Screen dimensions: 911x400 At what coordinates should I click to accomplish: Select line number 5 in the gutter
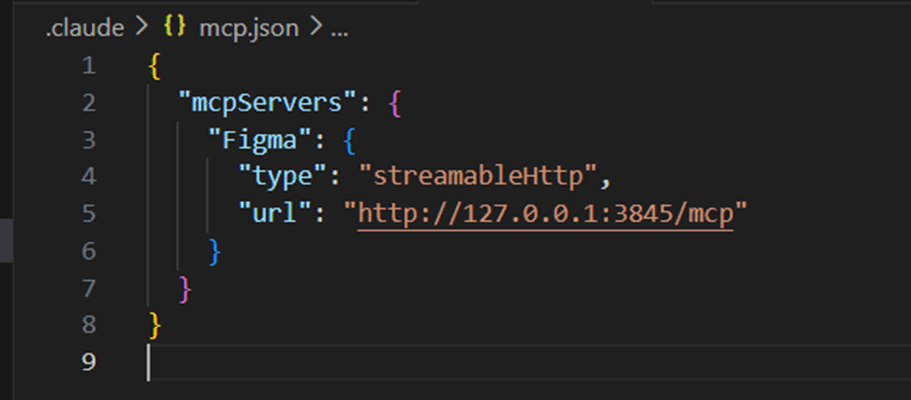click(89, 213)
